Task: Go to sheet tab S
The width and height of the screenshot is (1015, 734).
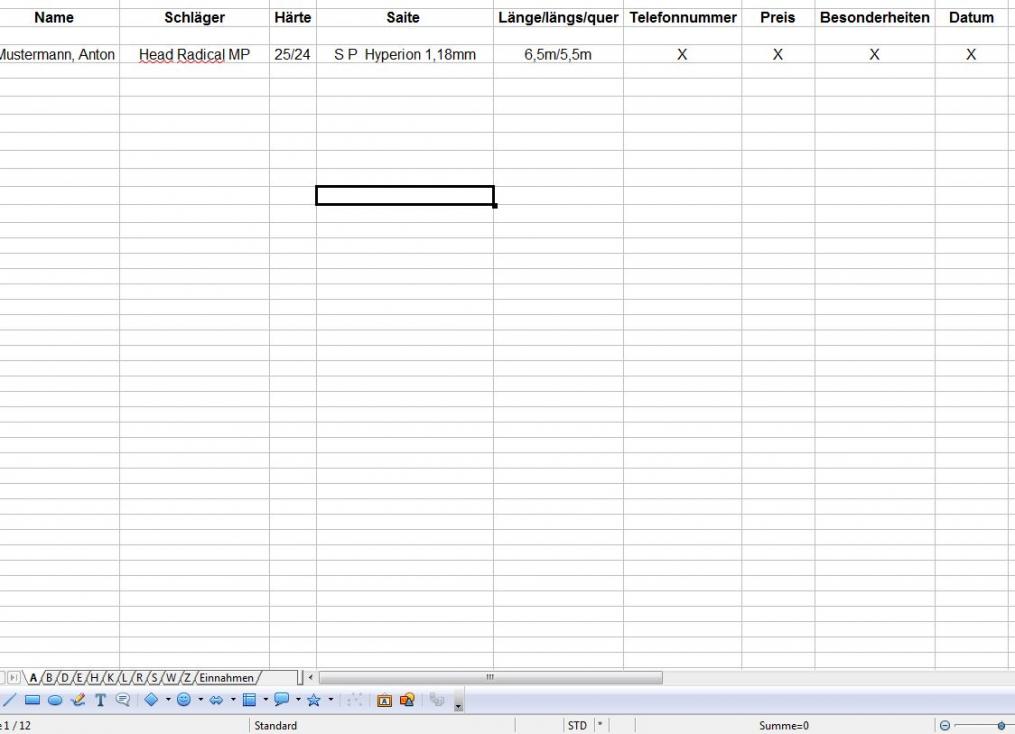Action: (x=155, y=678)
